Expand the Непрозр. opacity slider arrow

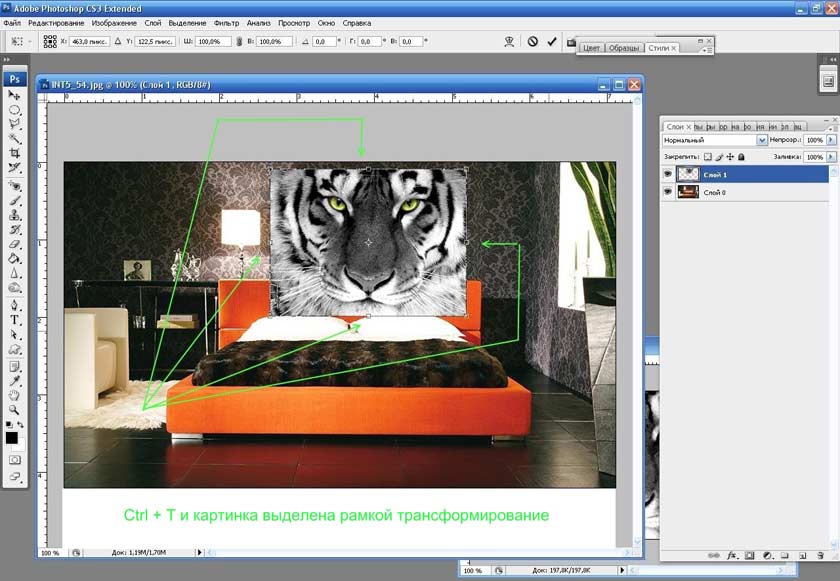tap(830, 141)
